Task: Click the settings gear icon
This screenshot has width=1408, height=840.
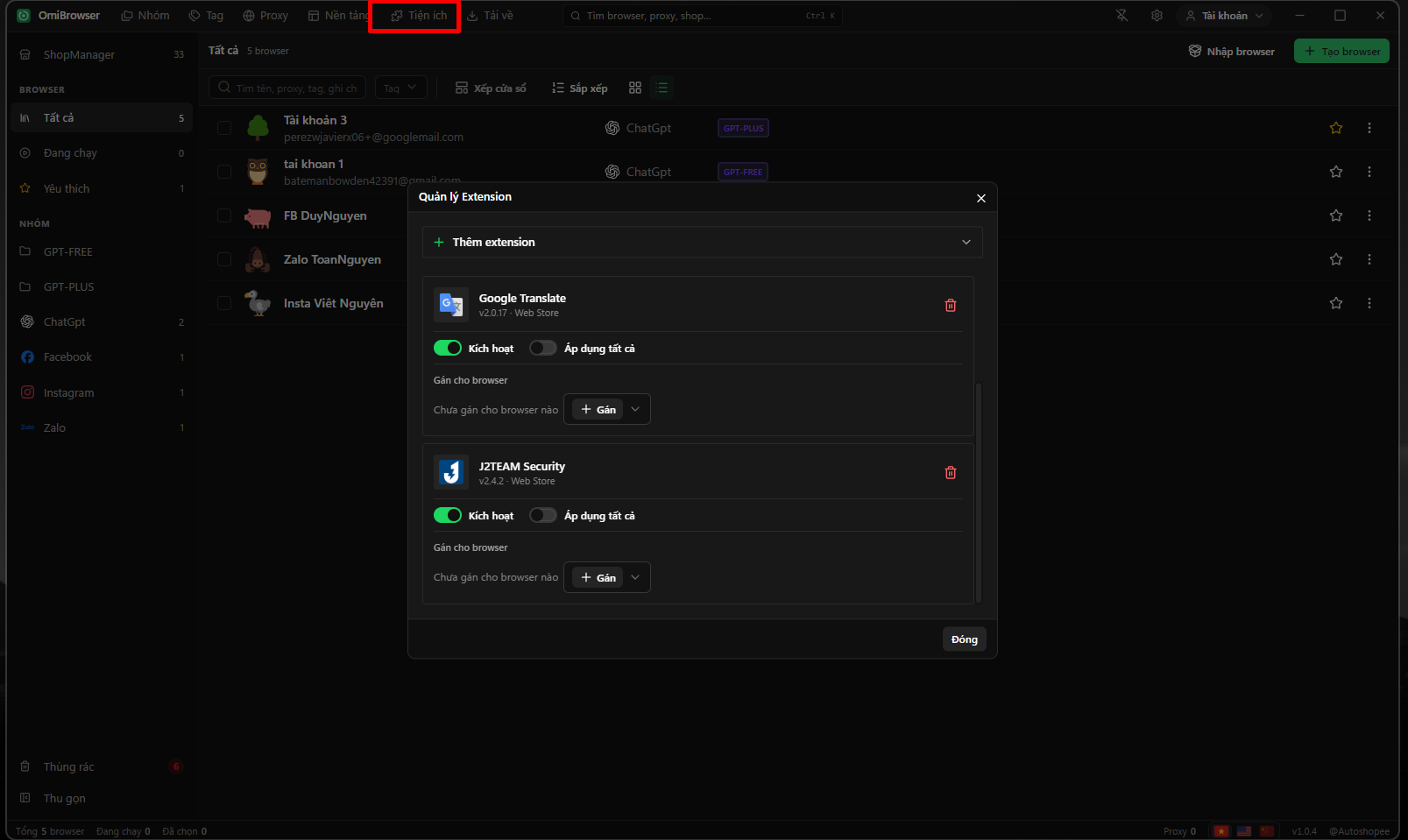Action: (1157, 16)
